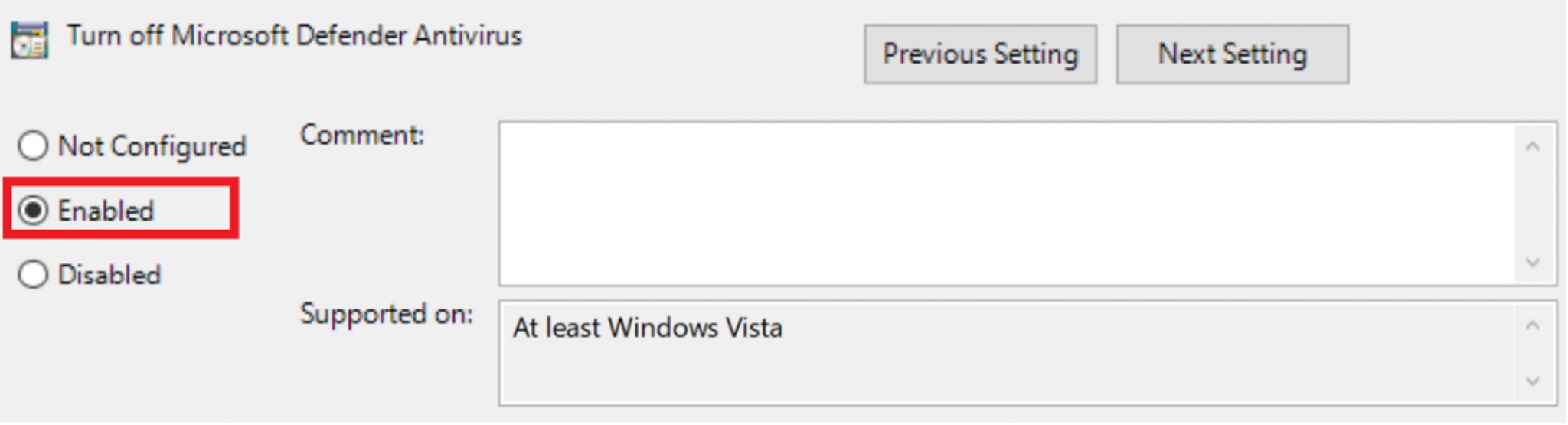Click the 'Comment:' label

coord(362,136)
